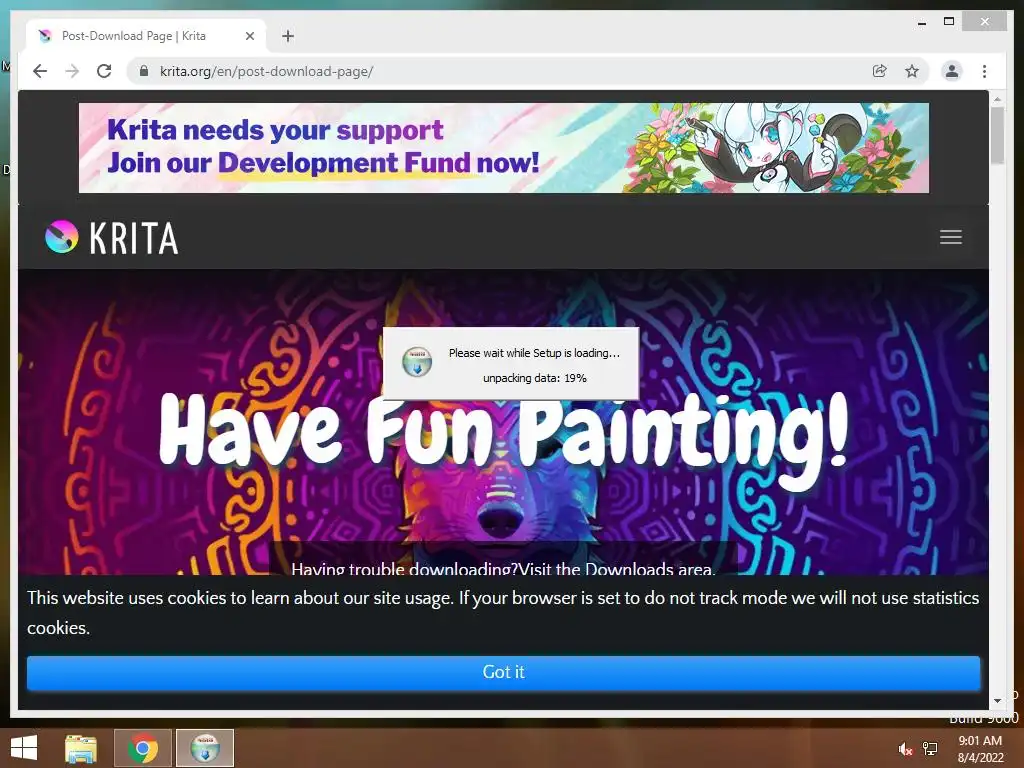This screenshot has height=768, width=1024.
Task: Open the Windows Start menu
Action: coord(24,748)
